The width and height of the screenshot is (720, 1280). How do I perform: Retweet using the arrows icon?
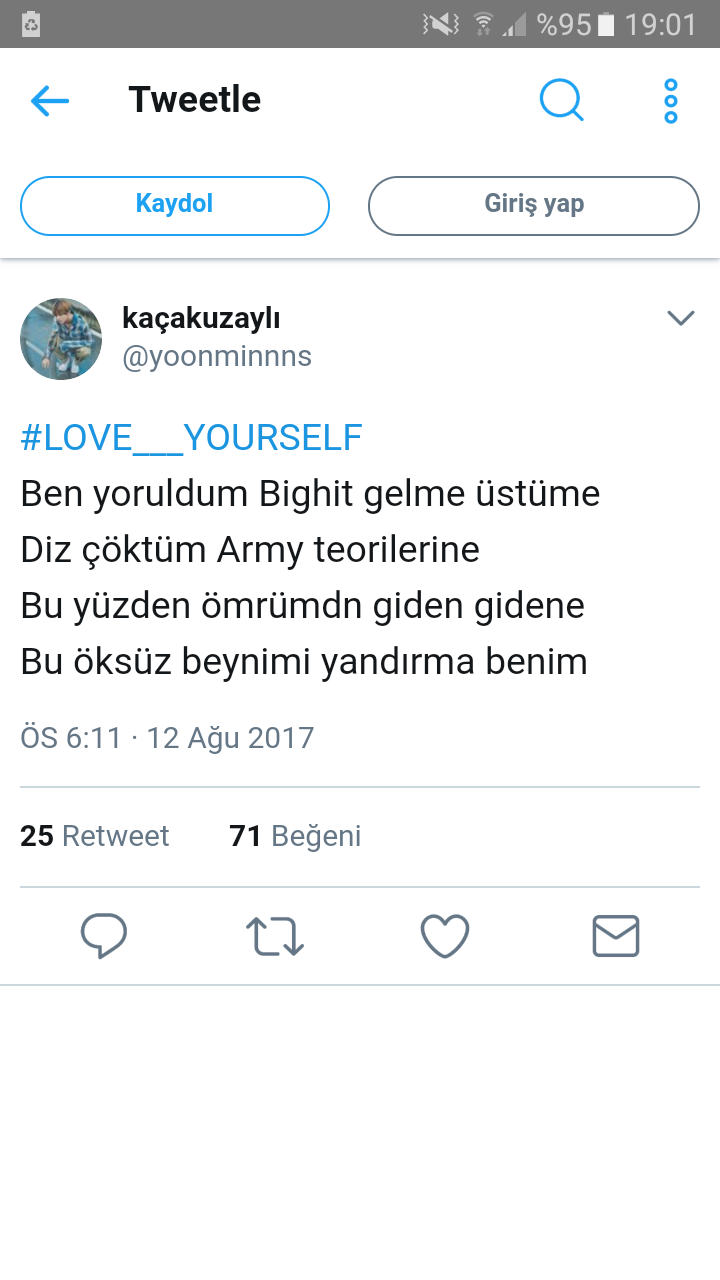click(275, 936)
